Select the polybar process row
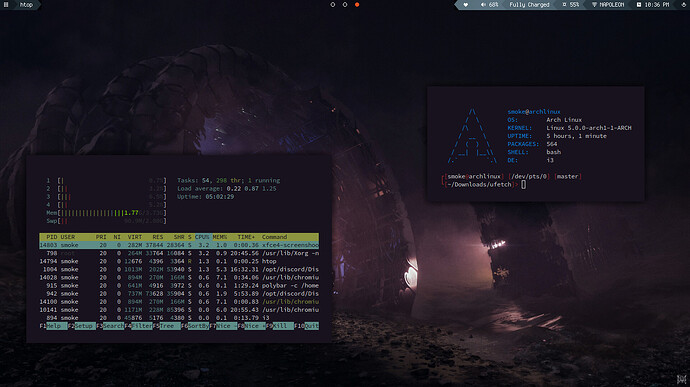This screenshot has width=690, height=387. (179, 285)
